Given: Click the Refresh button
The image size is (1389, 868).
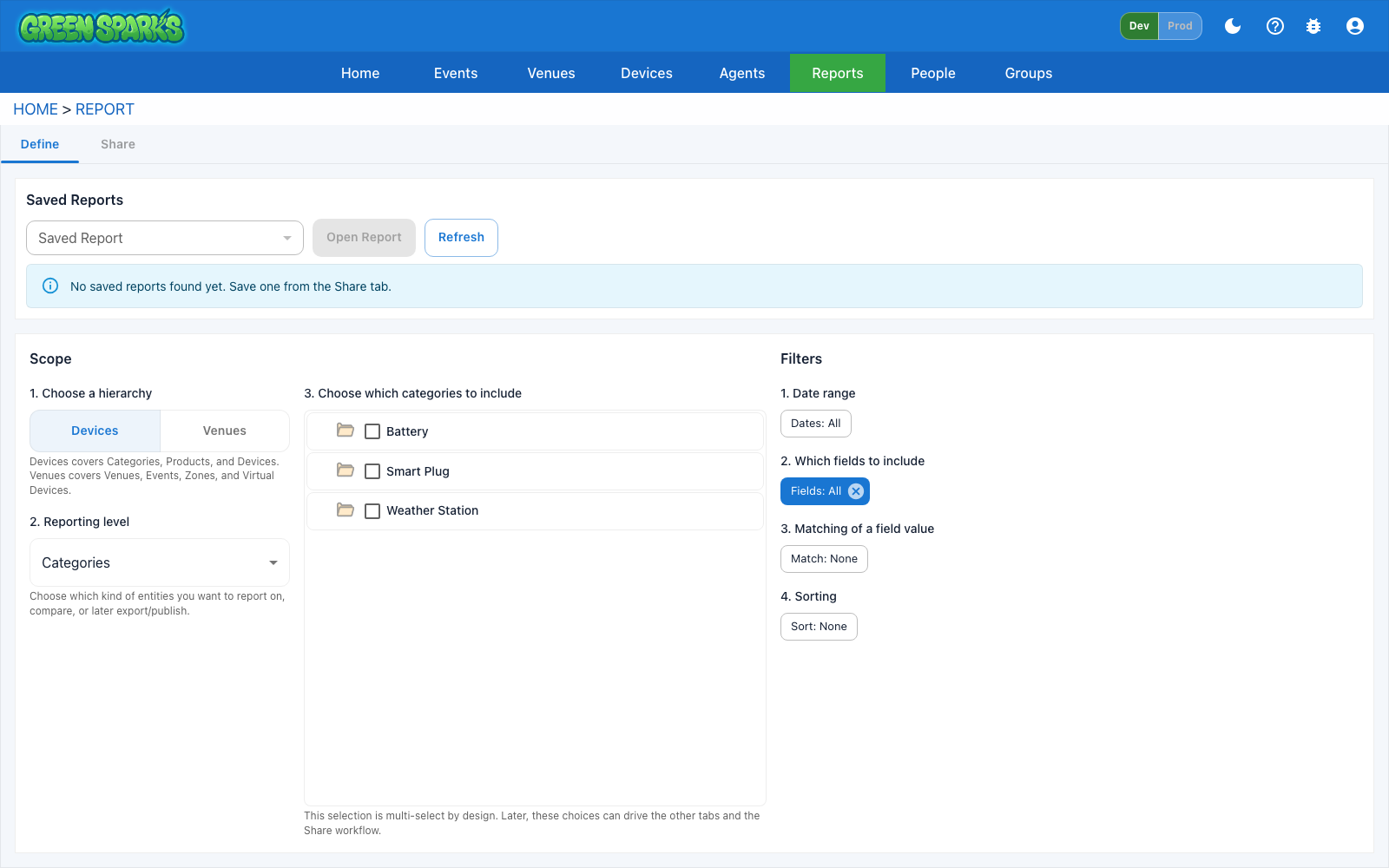Looking at the screenshot, I should pos(461,238).
